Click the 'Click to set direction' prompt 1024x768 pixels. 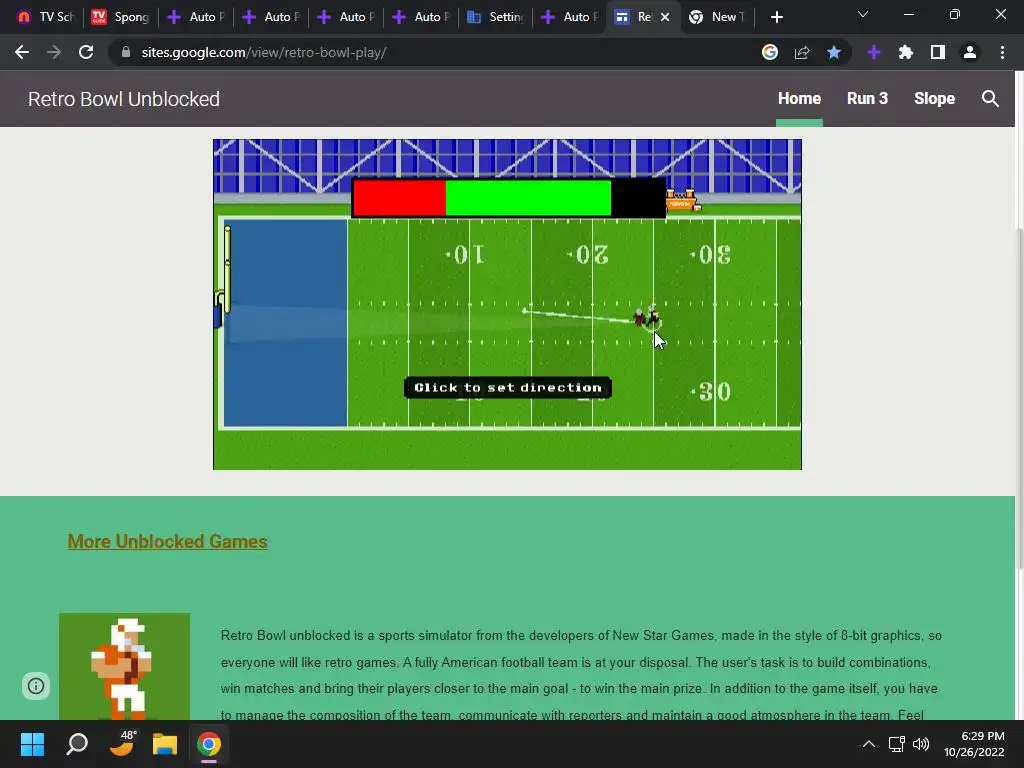tap(508, 387)
